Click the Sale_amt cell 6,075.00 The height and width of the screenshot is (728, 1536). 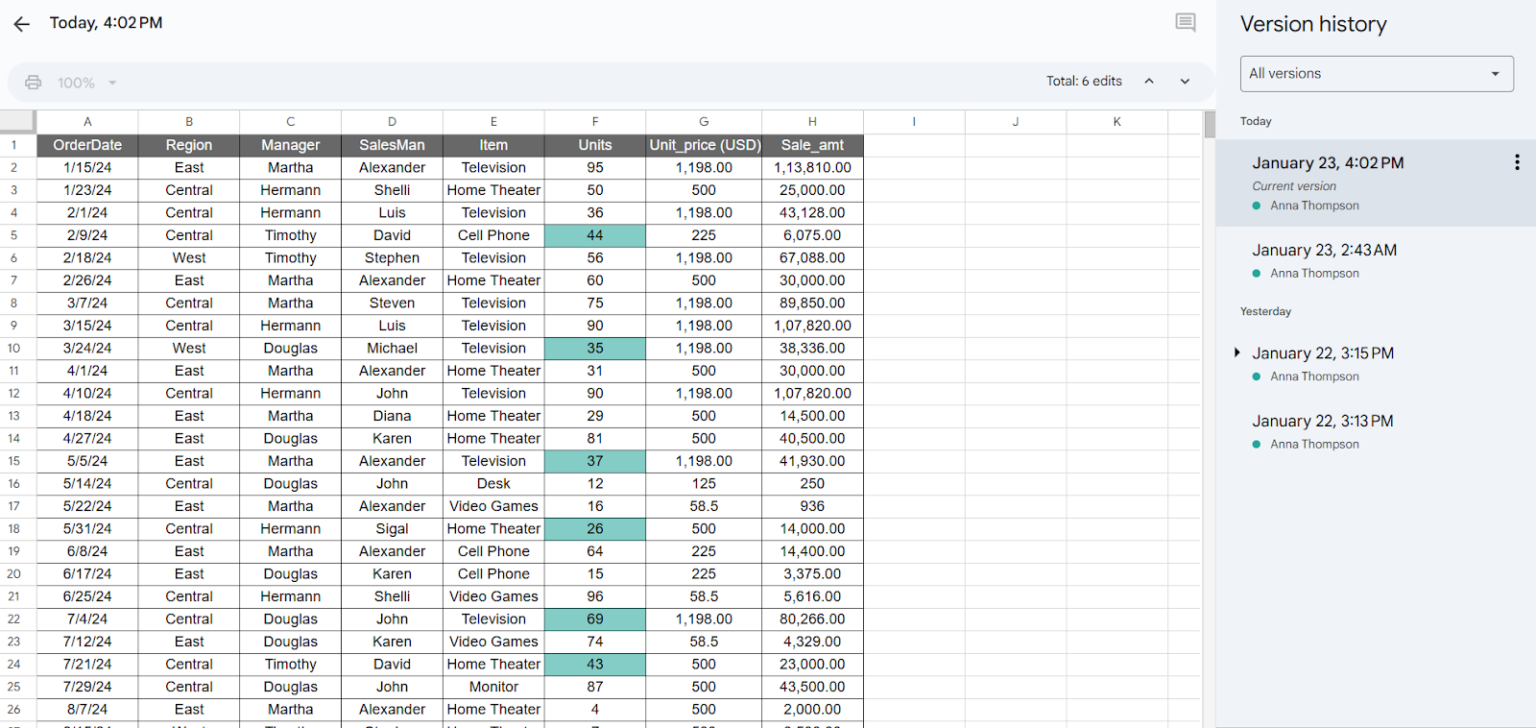tap(812, 235)
